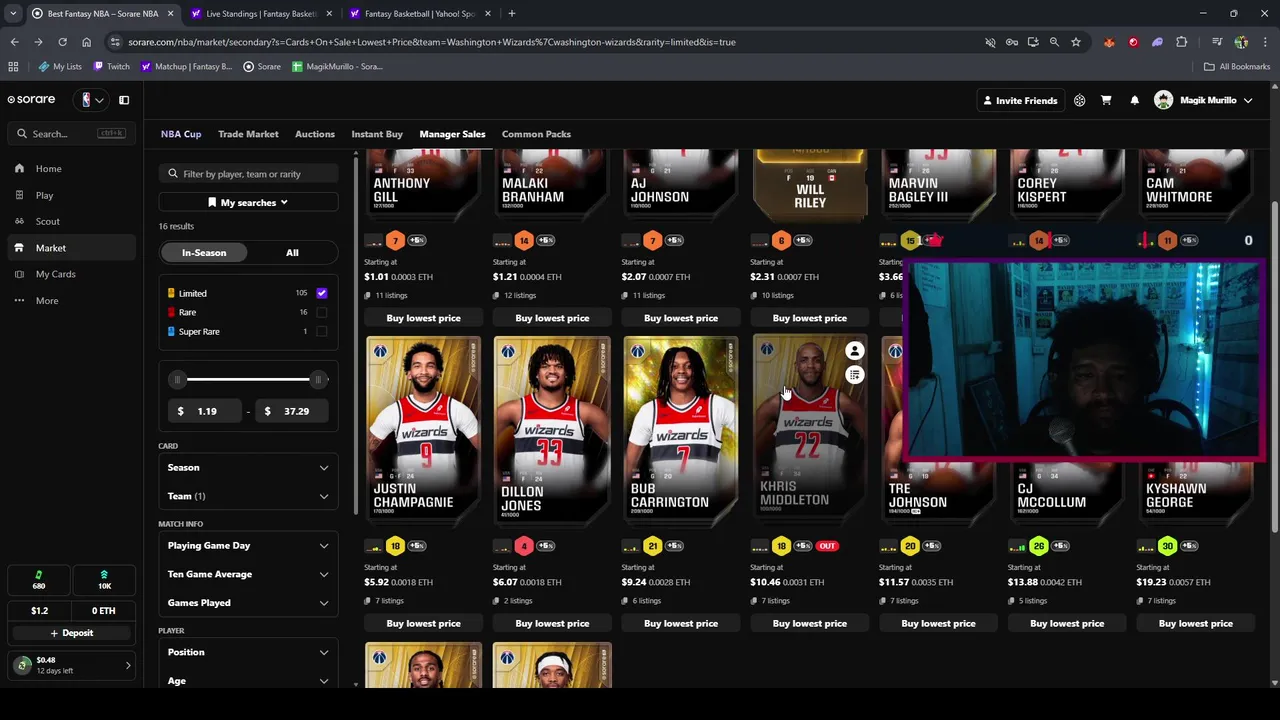
Task: Click the Deposit button
Action: click(71, 633)
